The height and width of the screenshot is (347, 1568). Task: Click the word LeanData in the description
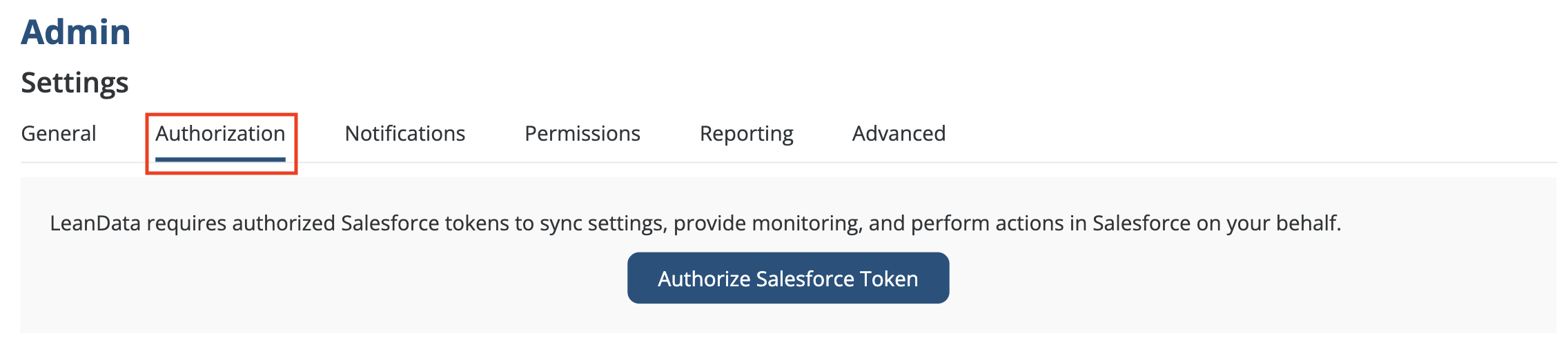point(95,224)
